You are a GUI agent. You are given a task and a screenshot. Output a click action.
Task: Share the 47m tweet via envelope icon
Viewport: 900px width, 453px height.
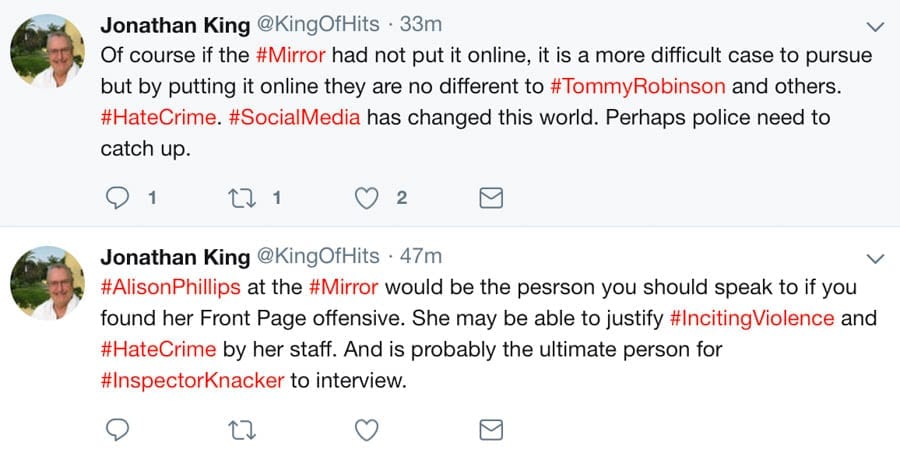coord(490,429)
